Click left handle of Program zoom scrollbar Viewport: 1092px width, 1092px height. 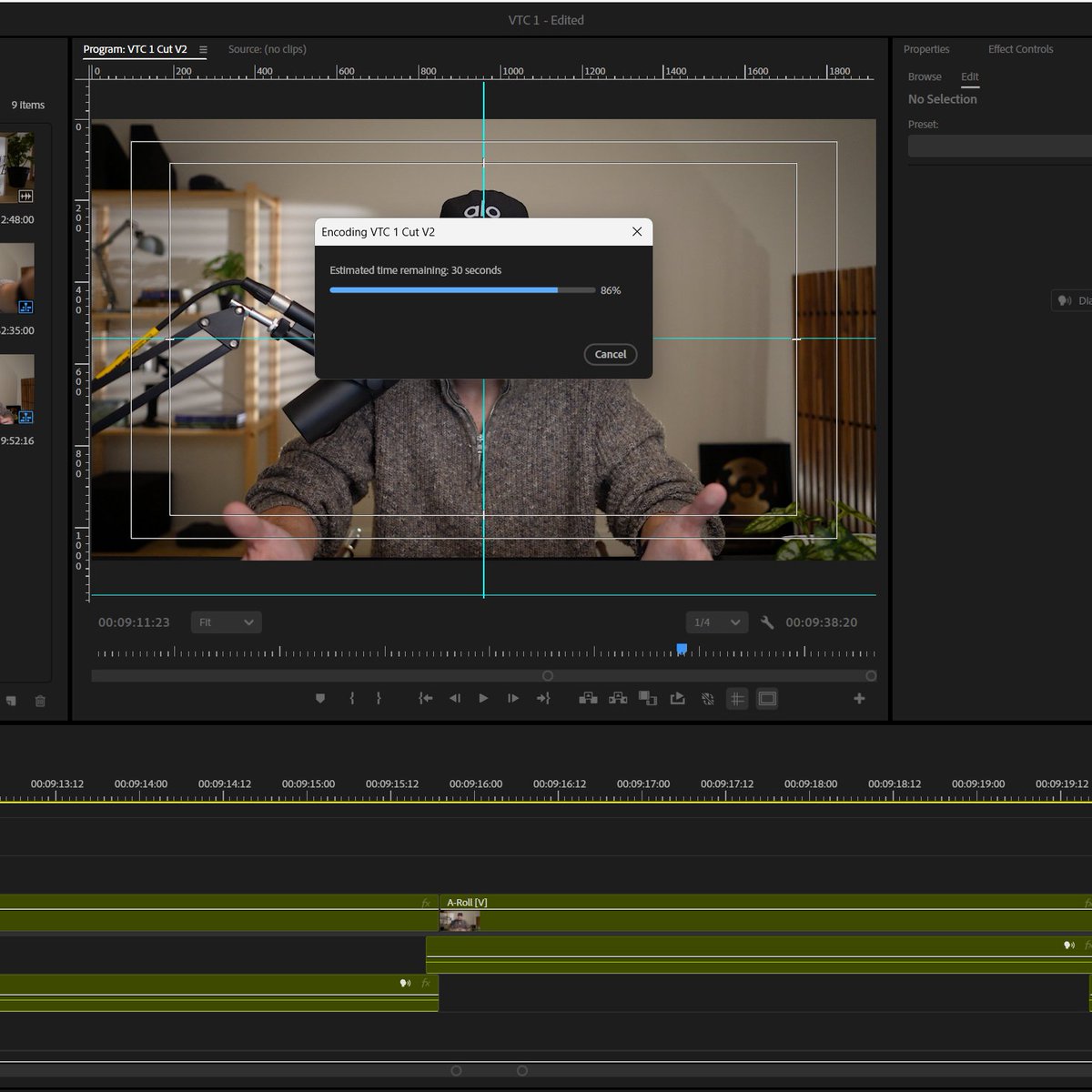(x=548, y=676)
